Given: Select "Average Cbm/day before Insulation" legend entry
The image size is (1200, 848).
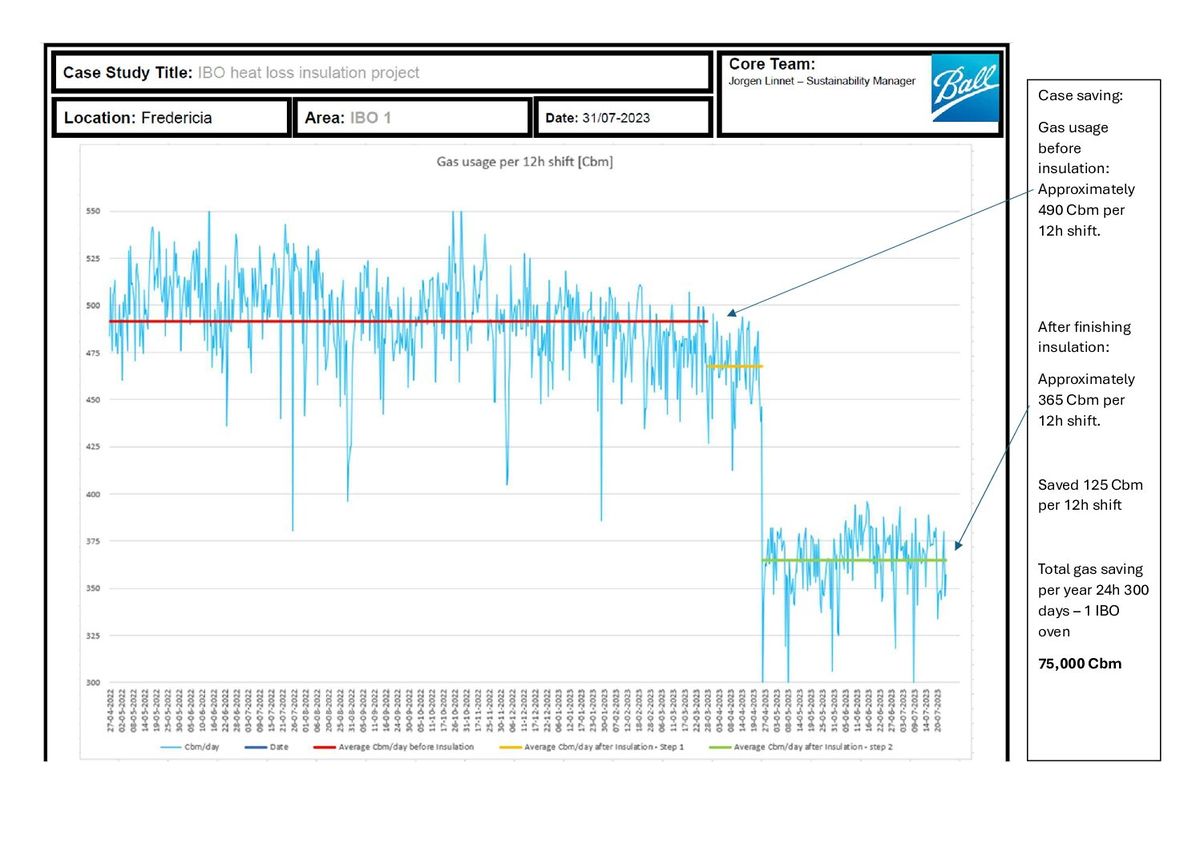Looking at the screenshot, I should pos(394,747).
